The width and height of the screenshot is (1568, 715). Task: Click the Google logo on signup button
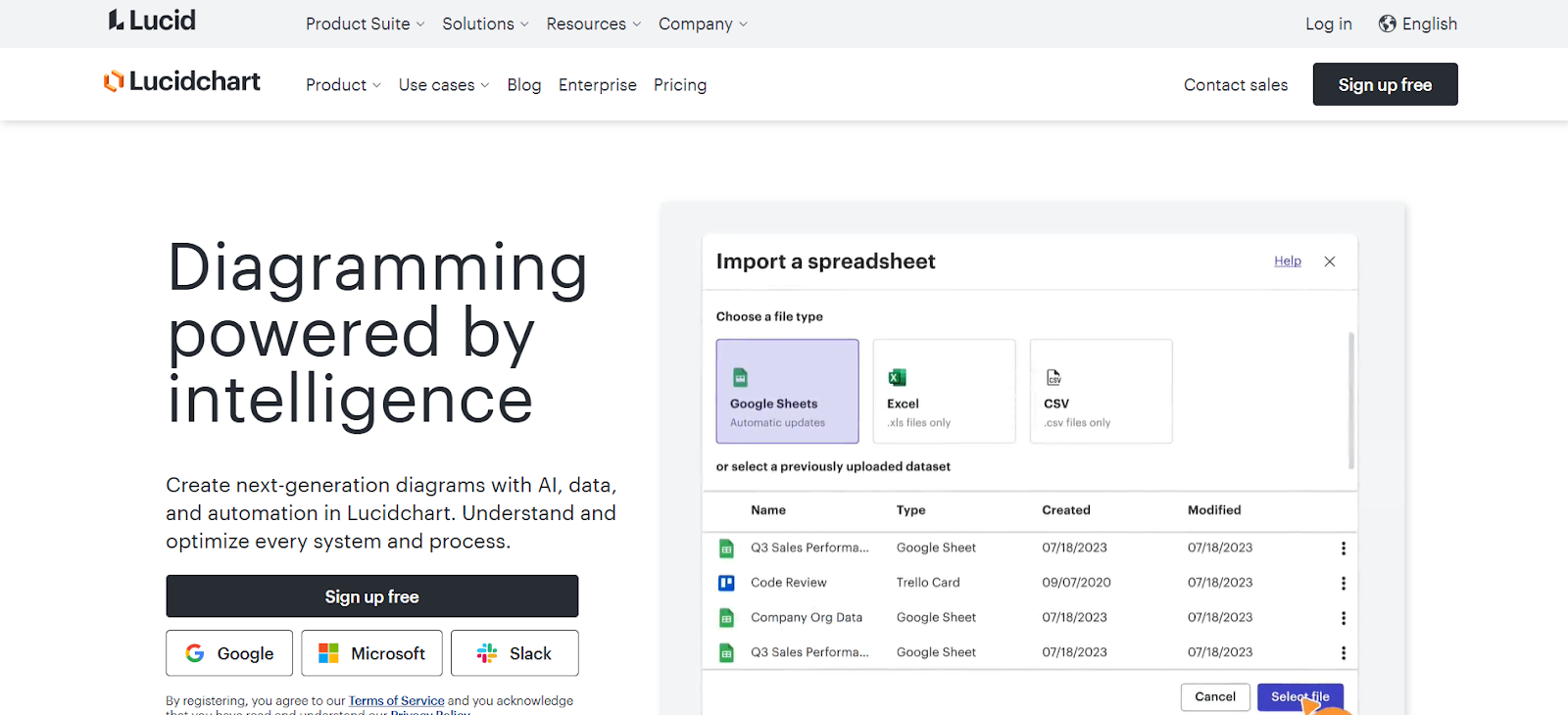tap(195, 653)
